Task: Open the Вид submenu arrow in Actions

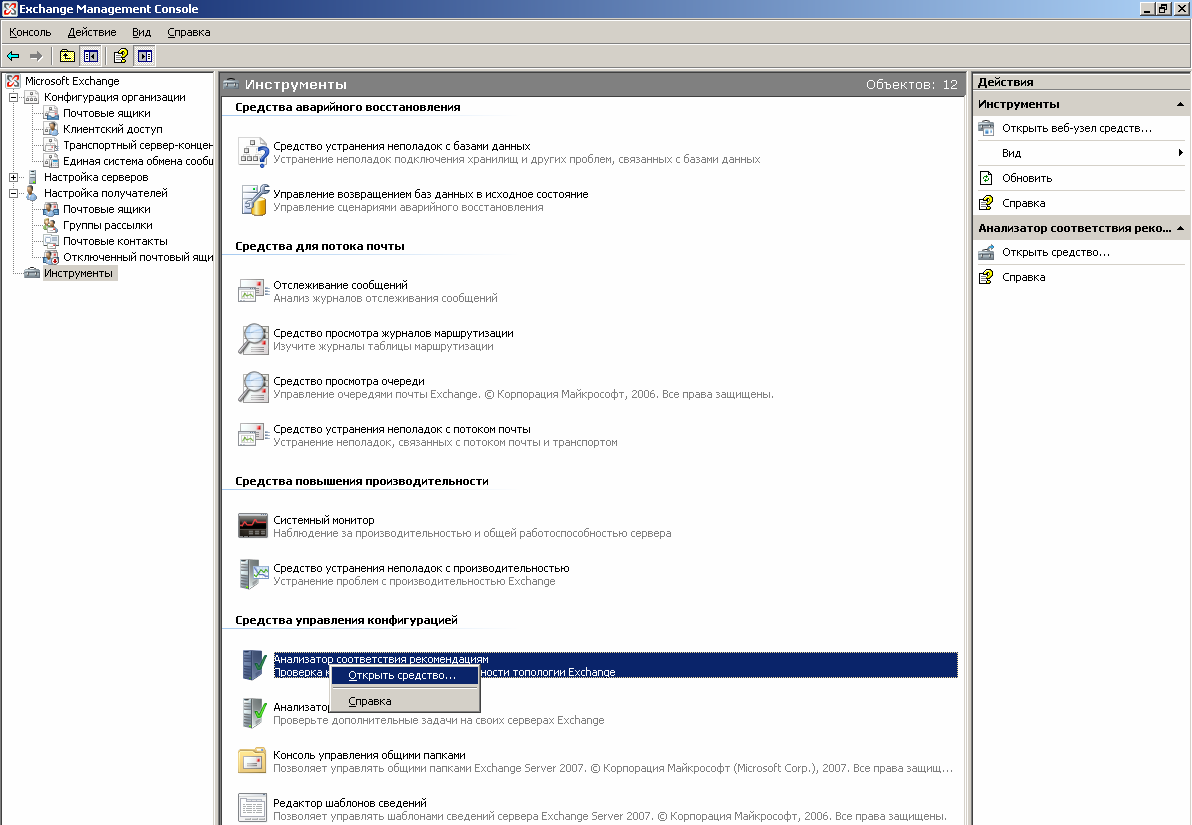Action: [1180, 153]
